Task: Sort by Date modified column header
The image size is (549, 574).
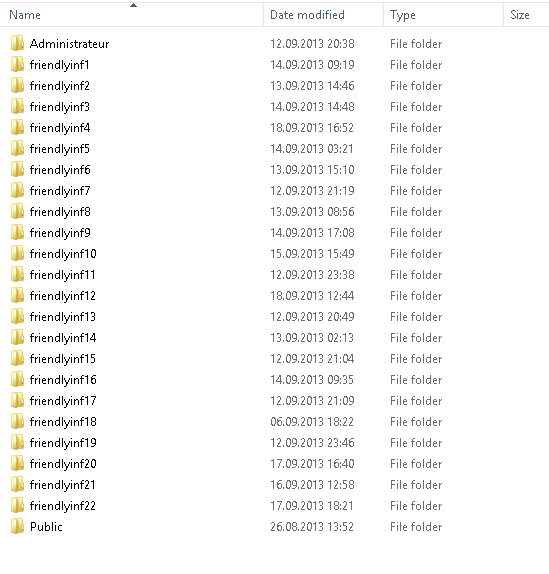Action: (x=324, y=15)
